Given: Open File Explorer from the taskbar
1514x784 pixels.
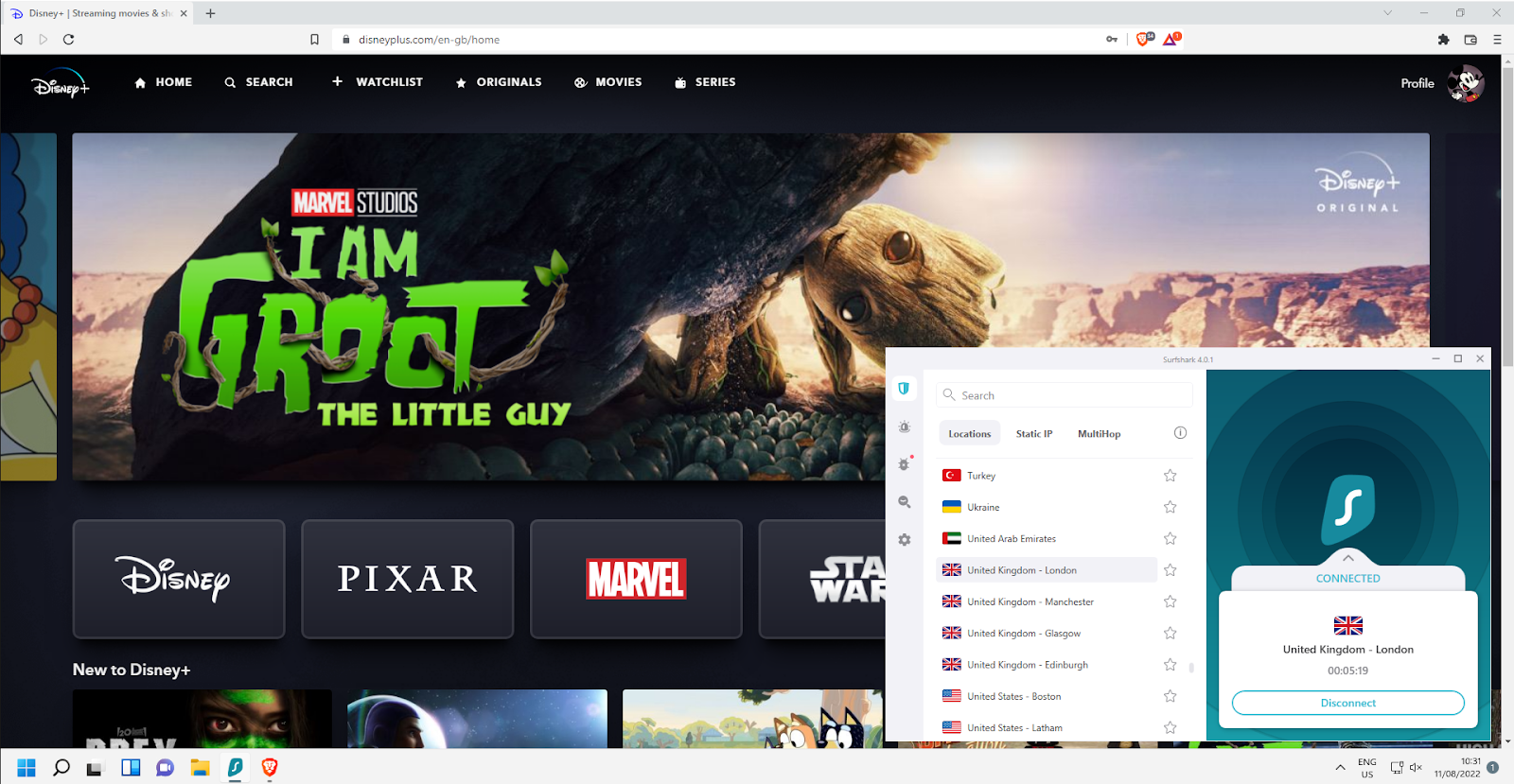Looking at the screenshot, I should 200,768.
